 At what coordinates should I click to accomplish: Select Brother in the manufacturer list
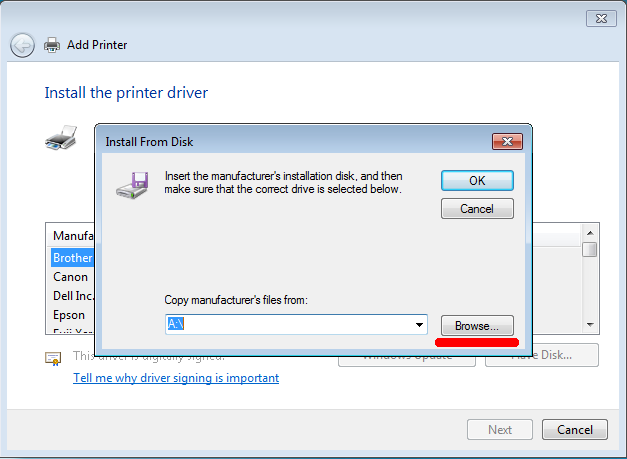(x=72, y=258)
